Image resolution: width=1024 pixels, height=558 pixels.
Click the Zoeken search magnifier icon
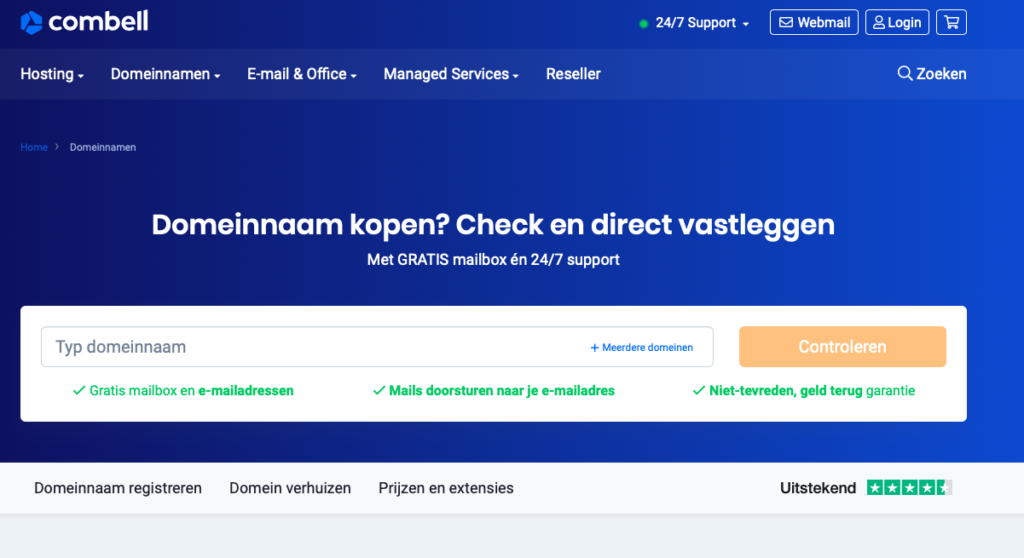coord(904,73)
